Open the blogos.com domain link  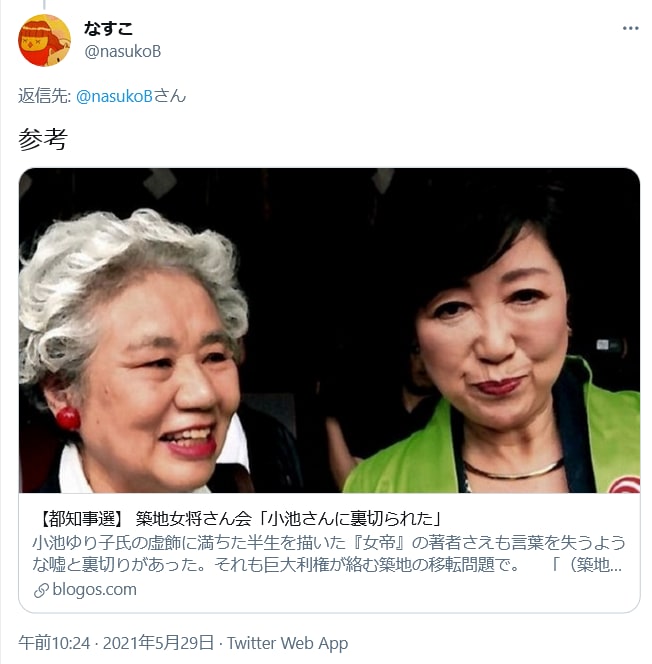click(x=94, y=589)
